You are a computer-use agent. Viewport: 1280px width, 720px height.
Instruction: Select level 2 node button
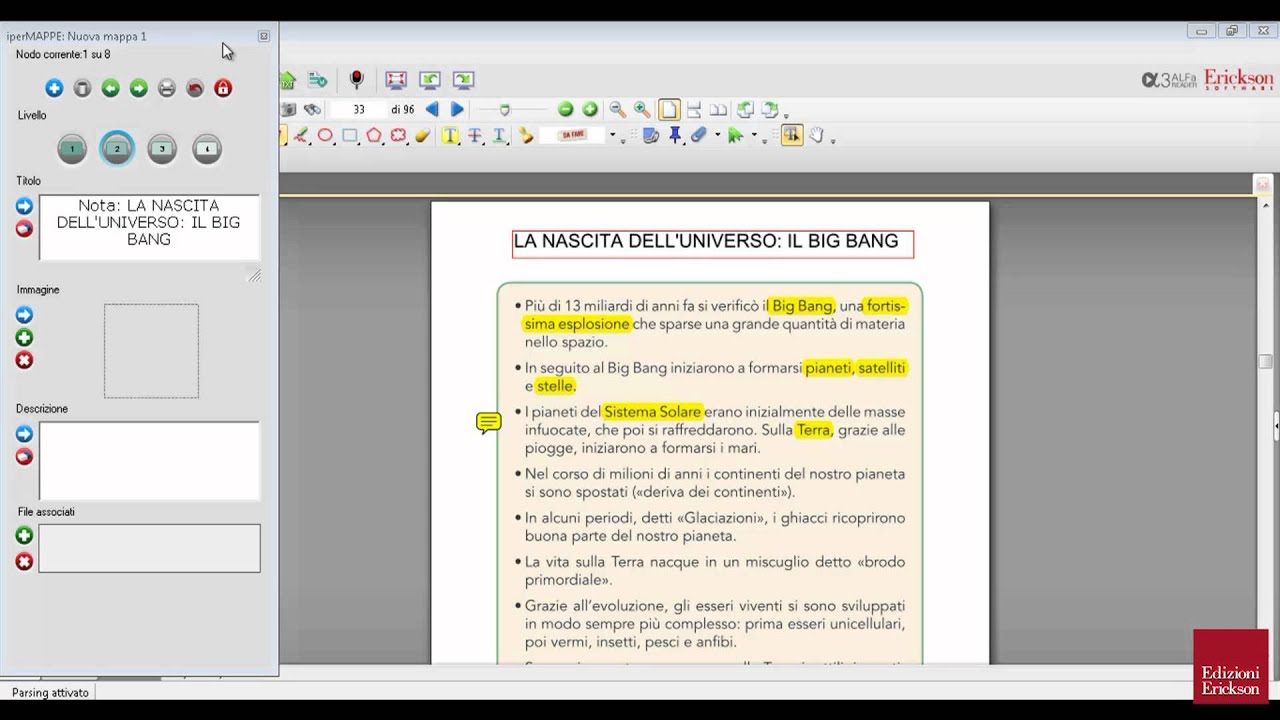click(117, 149)
